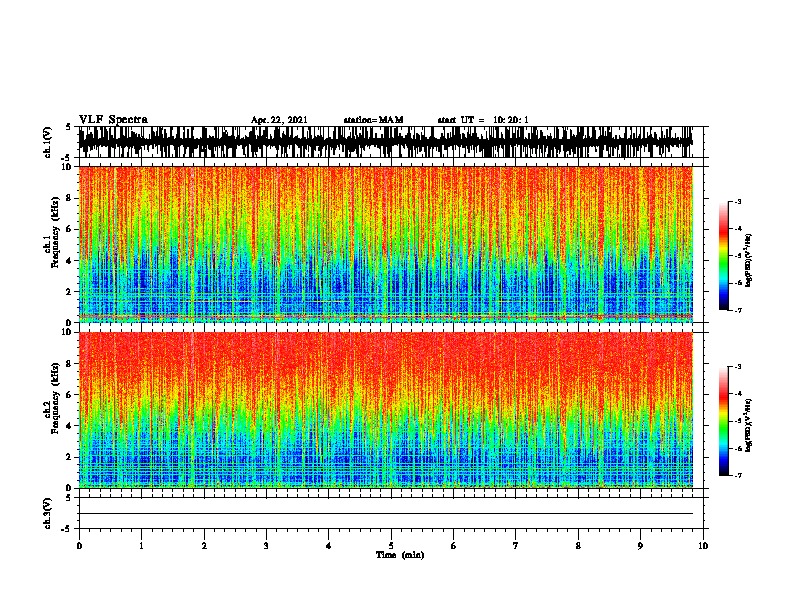
Task: Click the time axis tick label "7"
Action: (x=516, y=546)
